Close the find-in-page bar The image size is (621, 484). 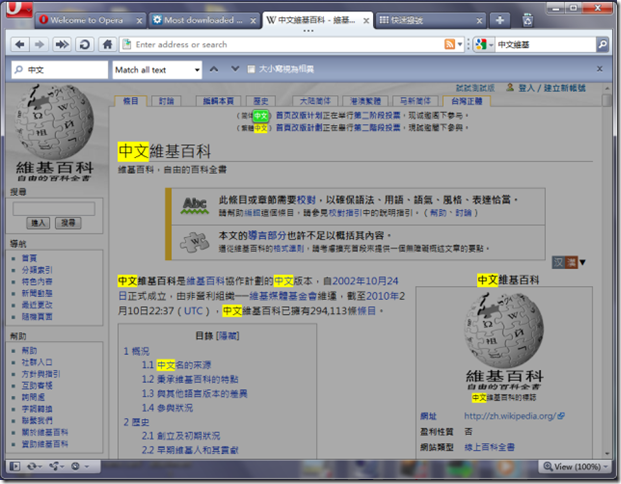600,69
